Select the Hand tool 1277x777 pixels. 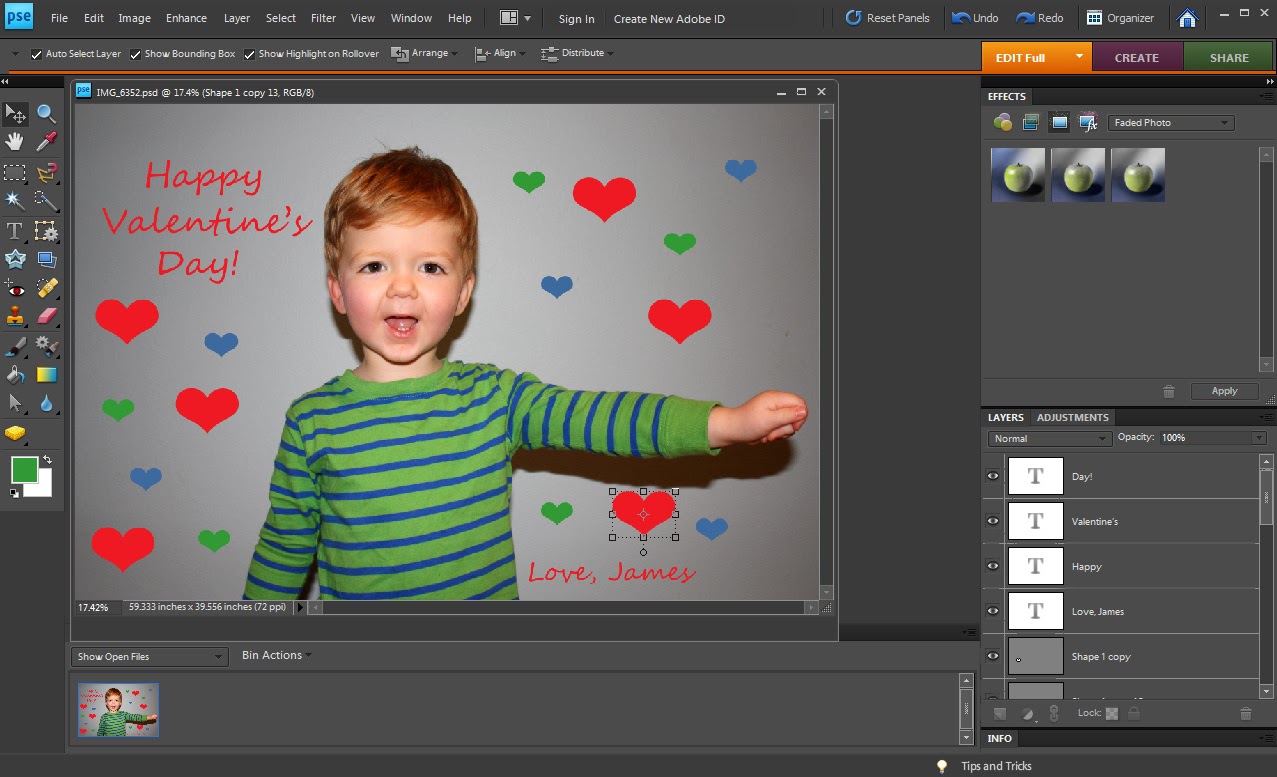15,142
